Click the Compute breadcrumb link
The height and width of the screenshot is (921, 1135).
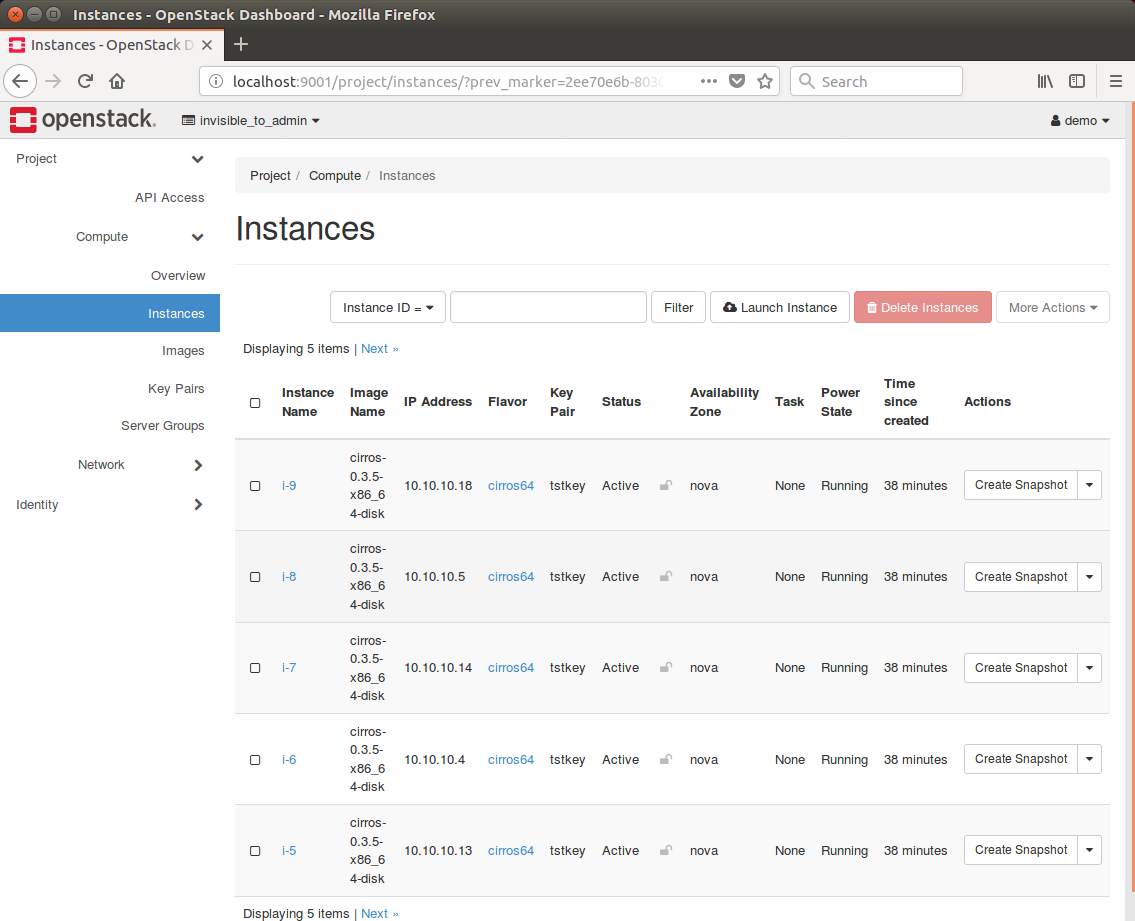click(x=334, y=176)
